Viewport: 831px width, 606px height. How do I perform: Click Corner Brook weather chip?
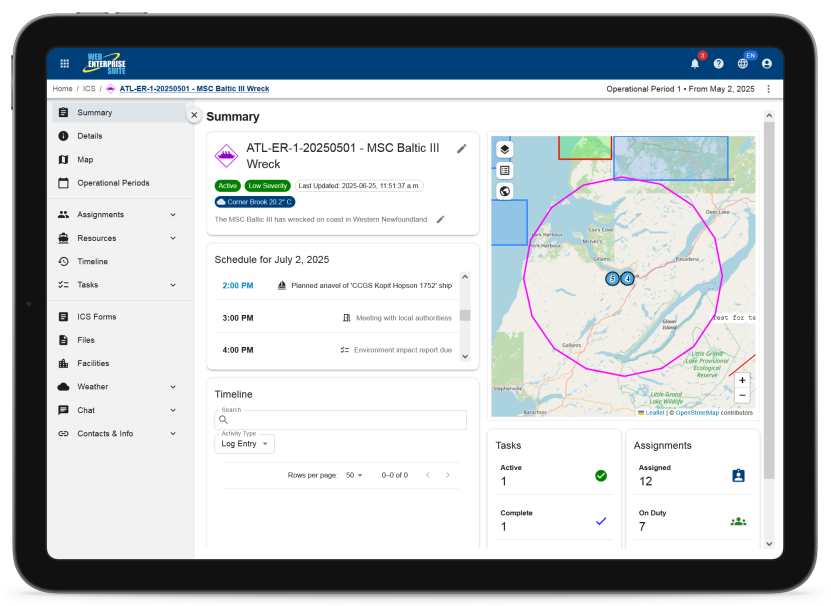pos(255,202)
